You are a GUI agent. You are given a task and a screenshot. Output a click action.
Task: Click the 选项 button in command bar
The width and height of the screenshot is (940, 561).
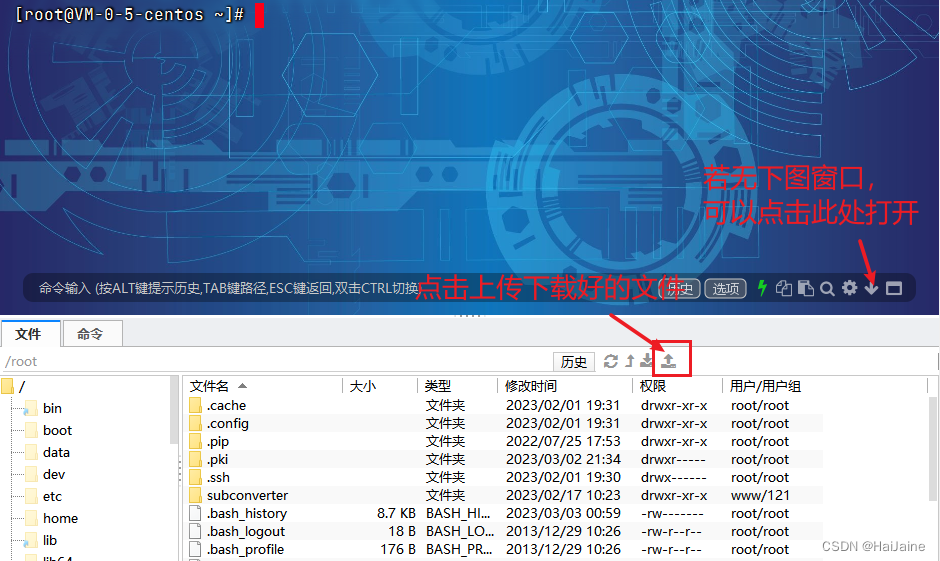point(725,289)
